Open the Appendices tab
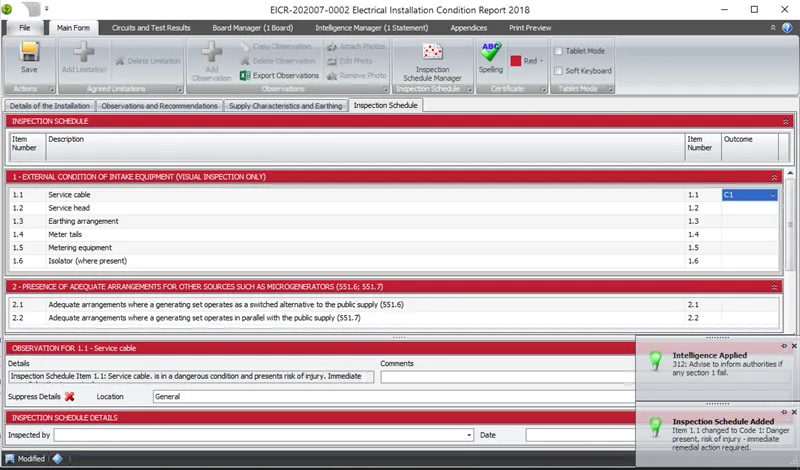 click(468, 28)
